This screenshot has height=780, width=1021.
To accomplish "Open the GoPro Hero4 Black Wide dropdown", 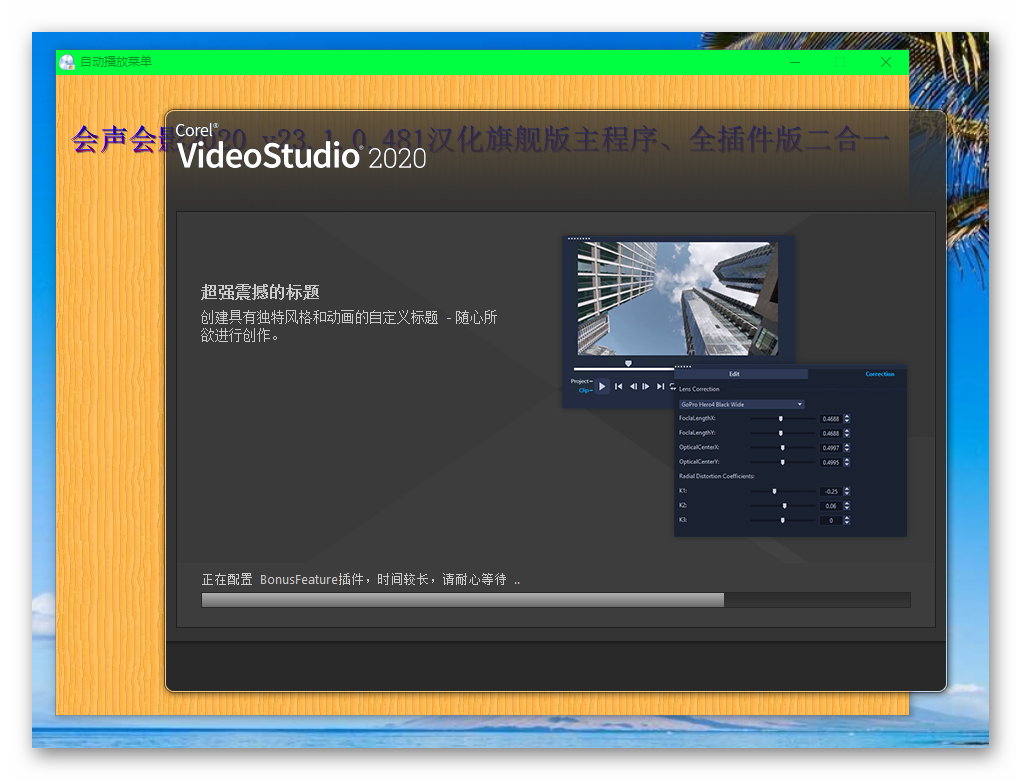I will pos(742,404).
